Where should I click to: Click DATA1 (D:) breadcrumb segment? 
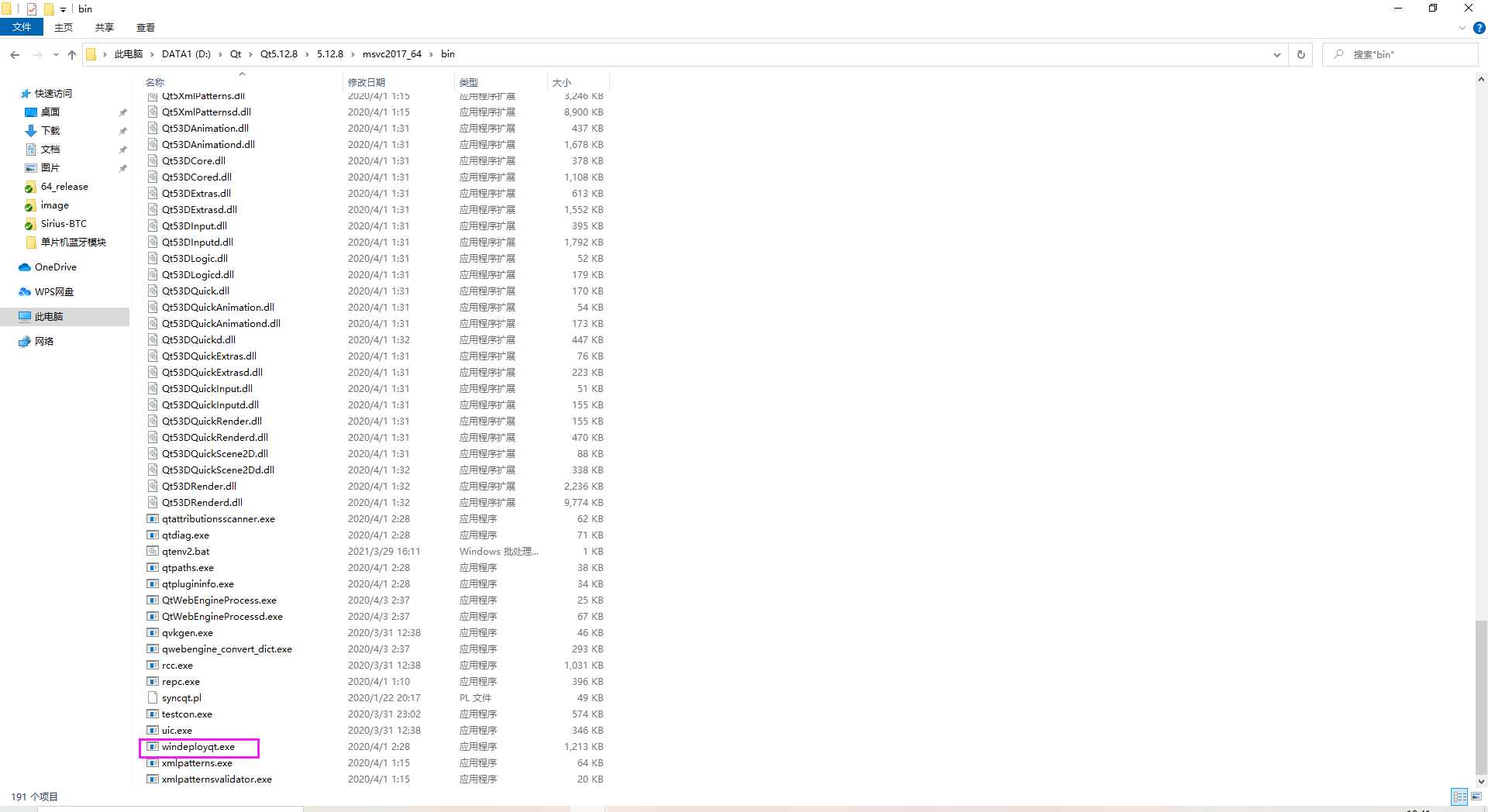click(x=186, y=54)
